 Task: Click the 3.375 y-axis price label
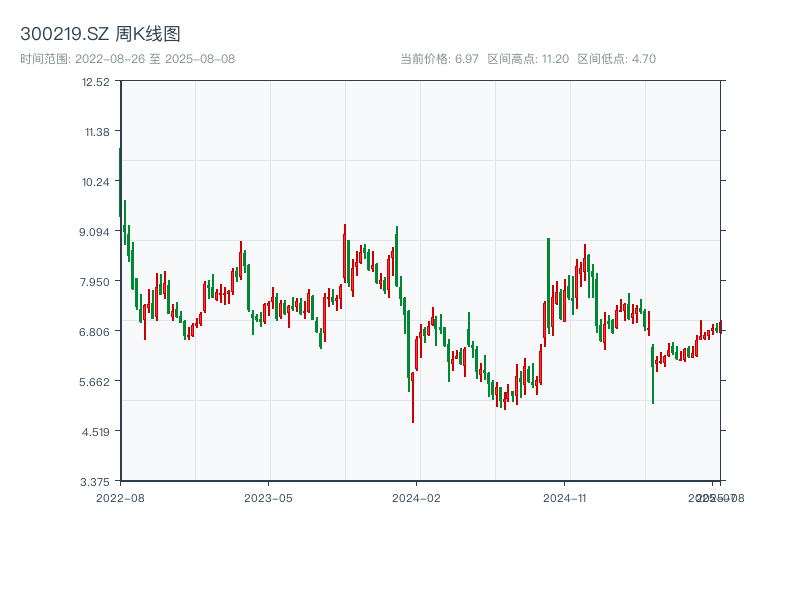95,481
